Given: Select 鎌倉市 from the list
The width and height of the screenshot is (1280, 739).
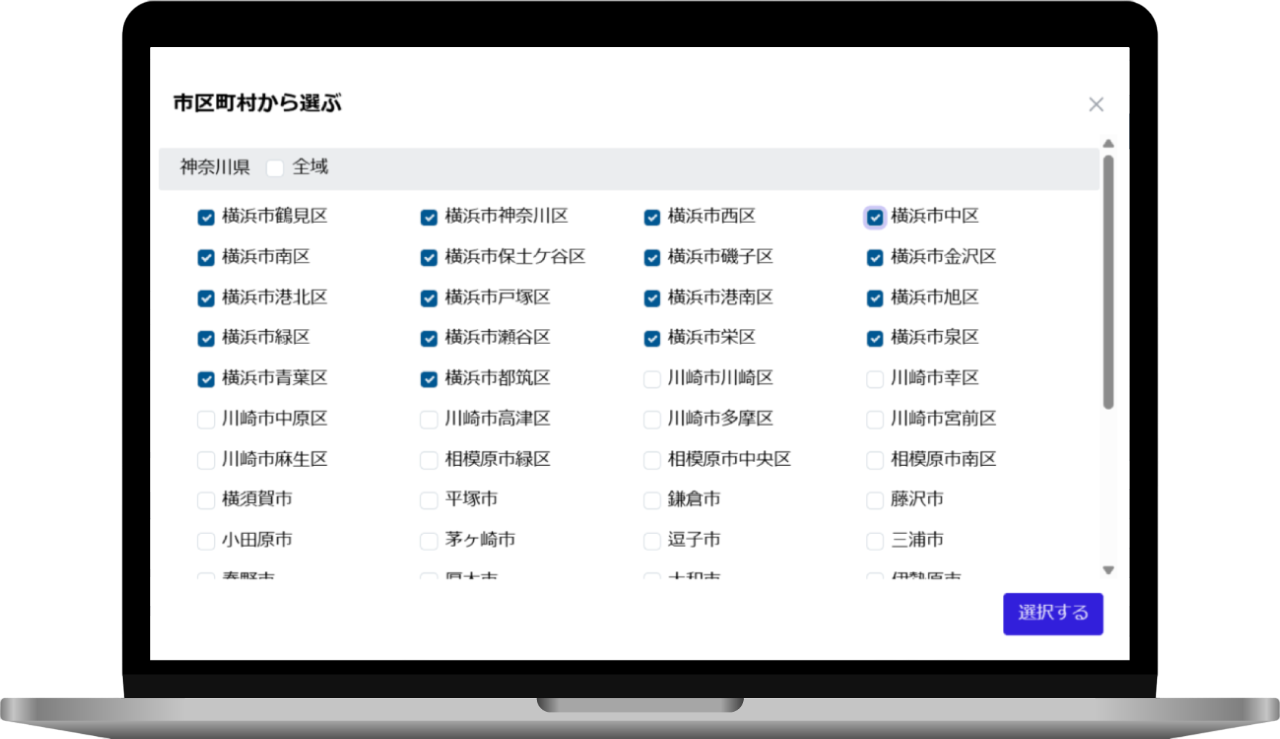Looking at the screenshot, I should (x=652, y=500).
